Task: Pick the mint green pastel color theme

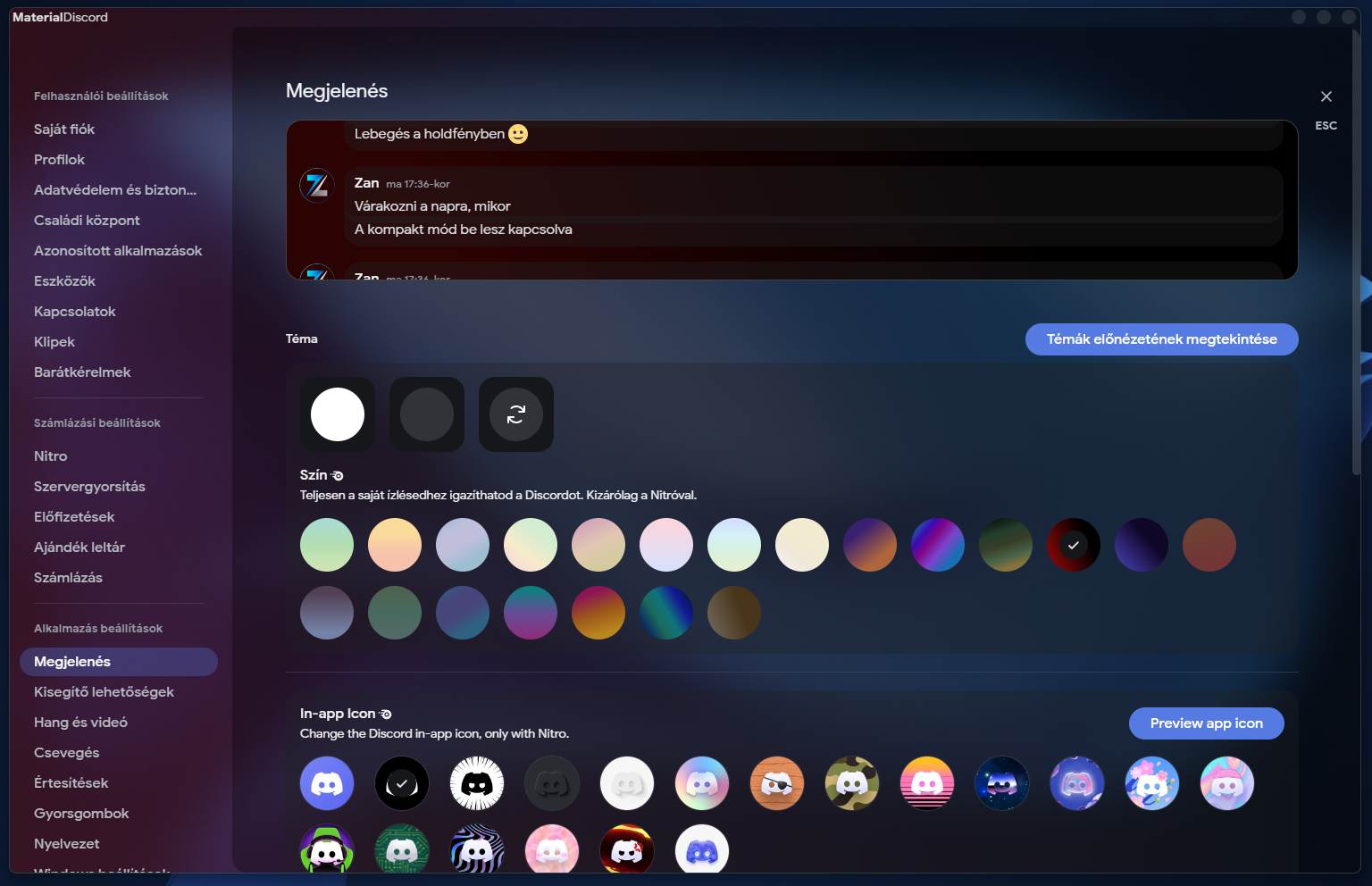Action: click(x=327, y=545)
